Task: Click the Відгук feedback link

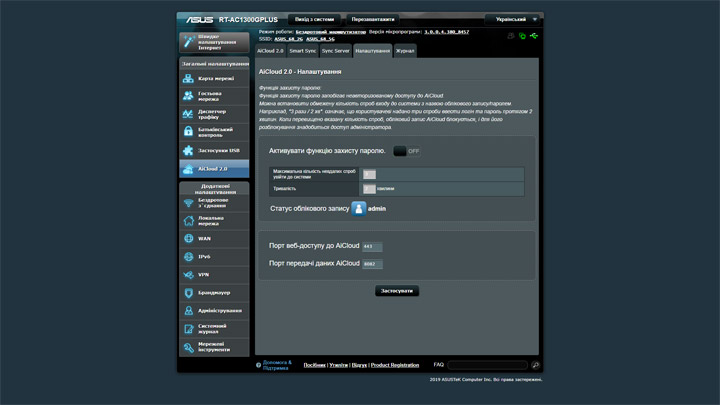Action: [x=359, y=365]
